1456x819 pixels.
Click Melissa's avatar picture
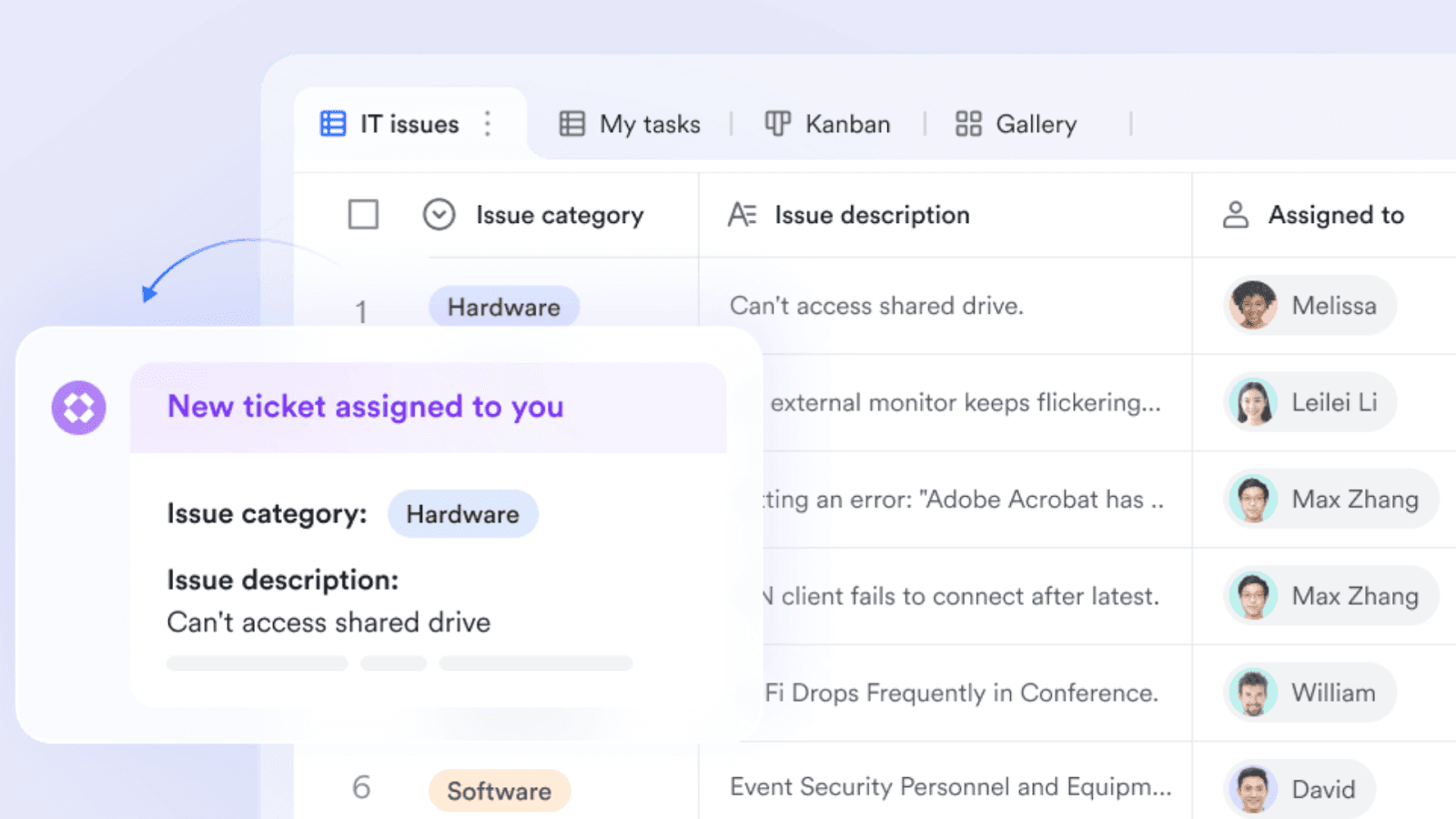[1253, 305]
